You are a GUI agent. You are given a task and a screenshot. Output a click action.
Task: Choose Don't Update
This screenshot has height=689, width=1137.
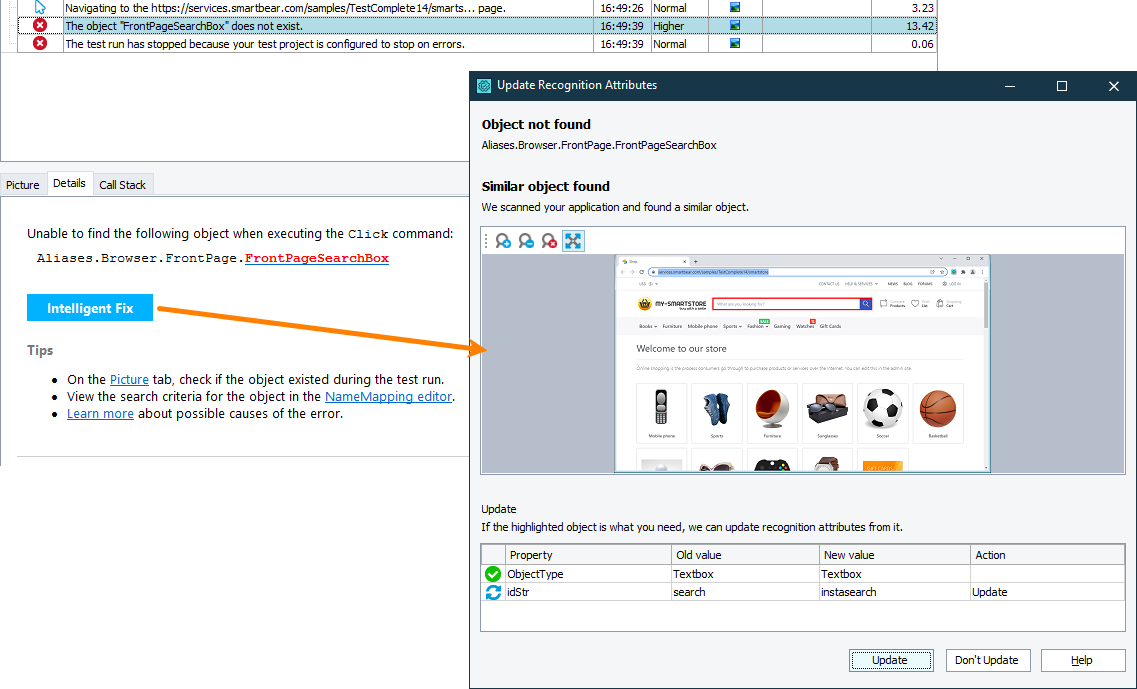(987, 660)
